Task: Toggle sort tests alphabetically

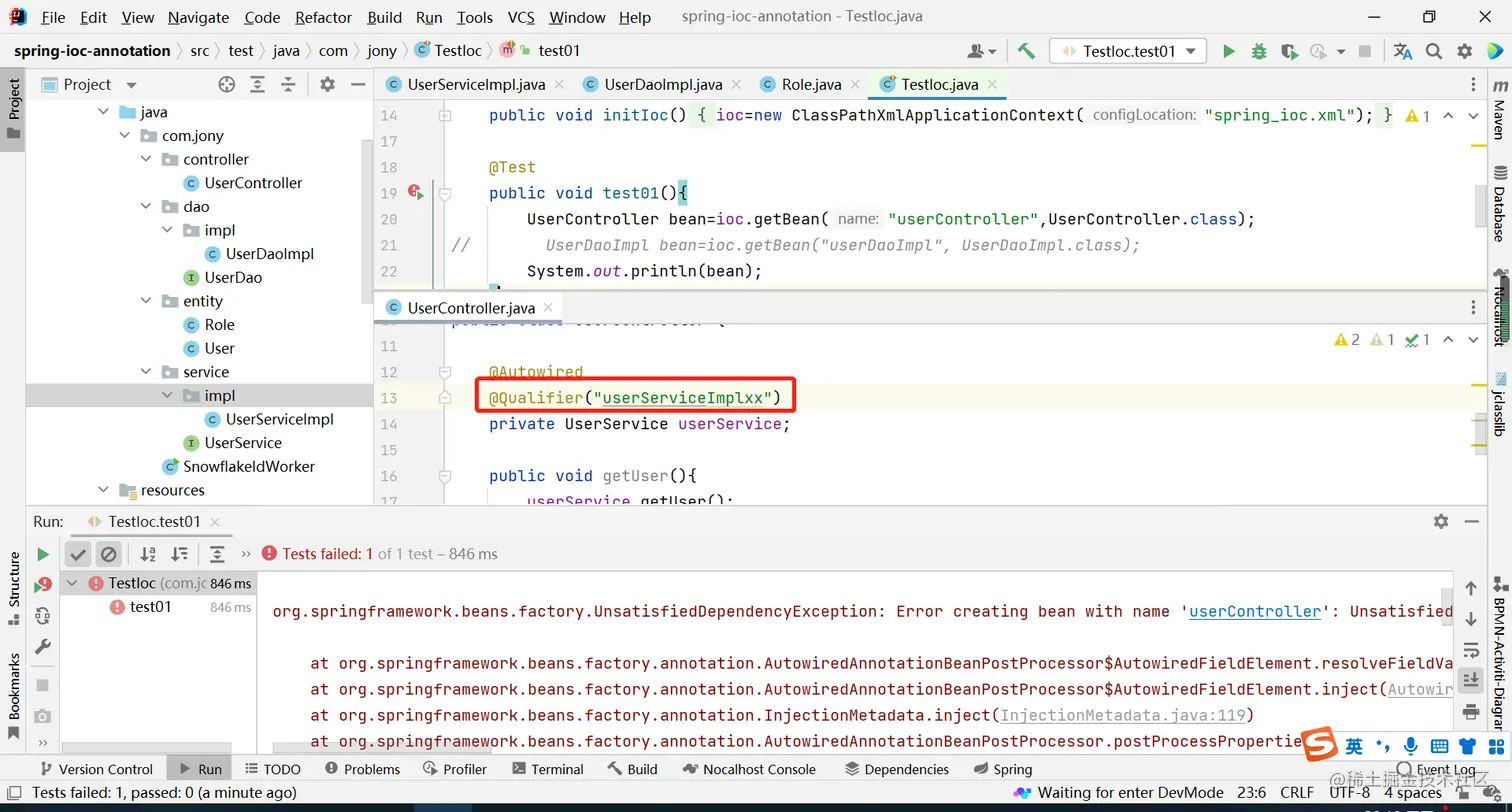Action: point(148,554)
